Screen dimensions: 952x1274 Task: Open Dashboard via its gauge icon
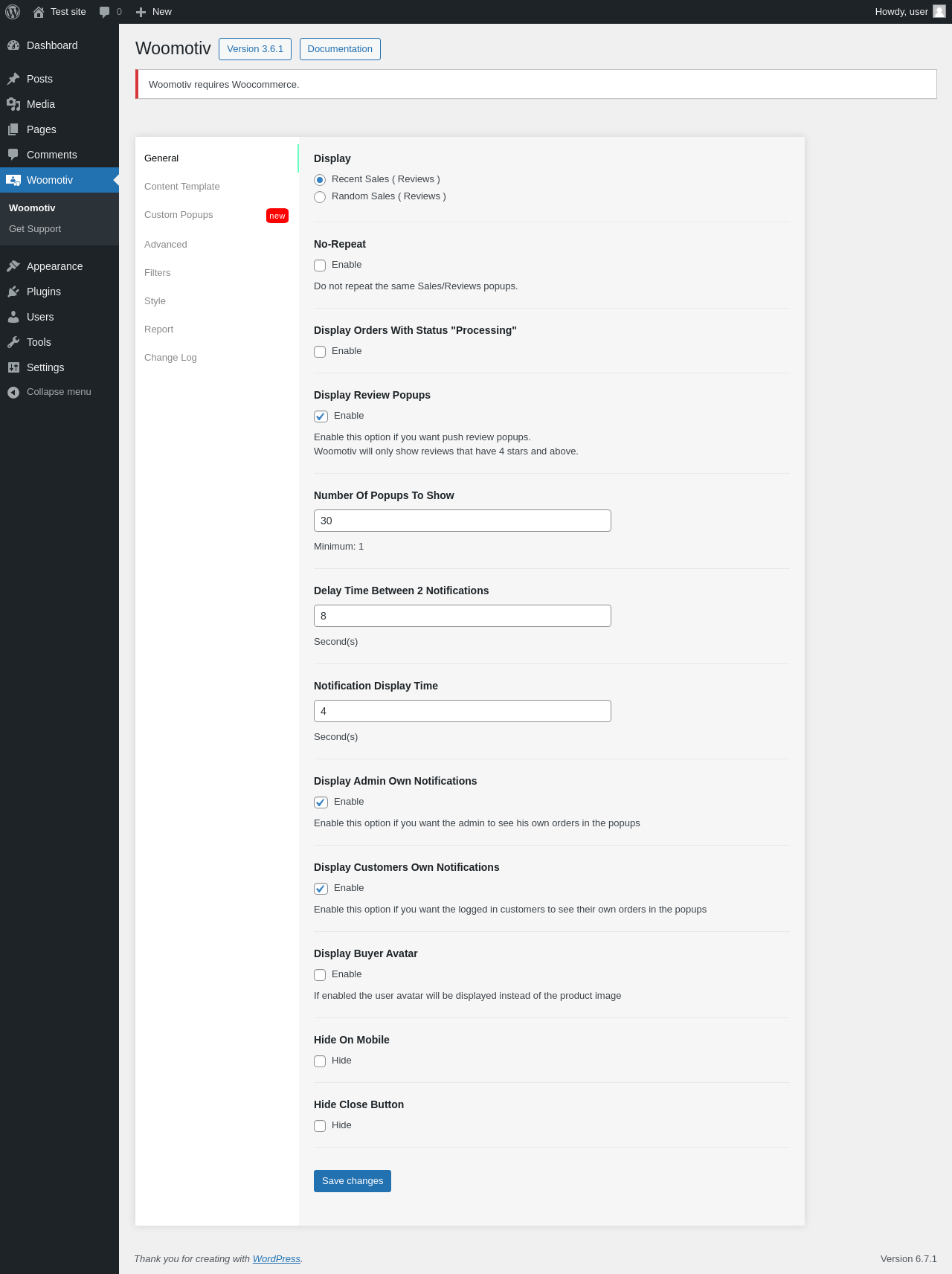[x=13, y=45]
